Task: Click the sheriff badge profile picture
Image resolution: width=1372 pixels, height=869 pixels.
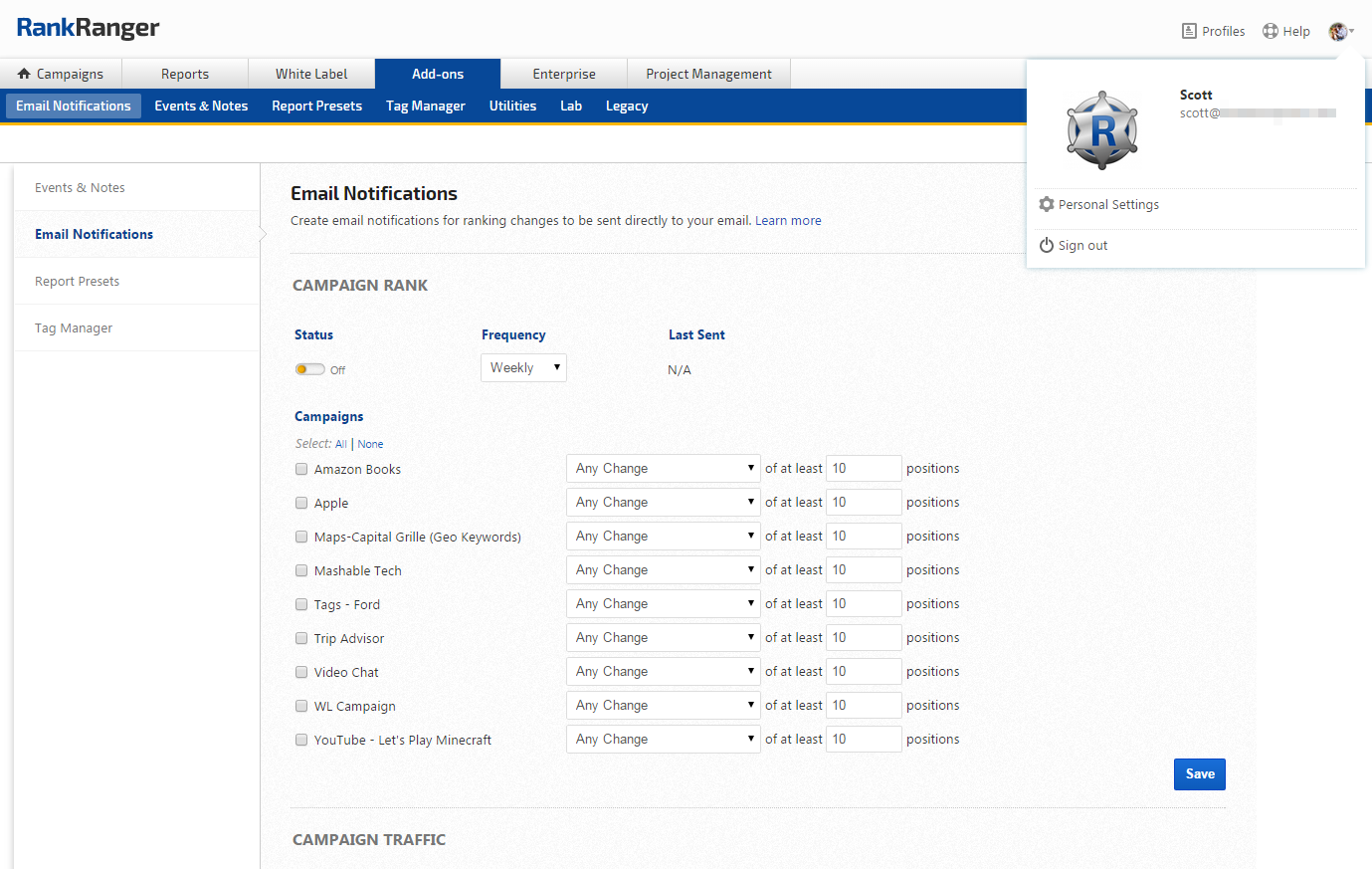Action: point(1102,130)
